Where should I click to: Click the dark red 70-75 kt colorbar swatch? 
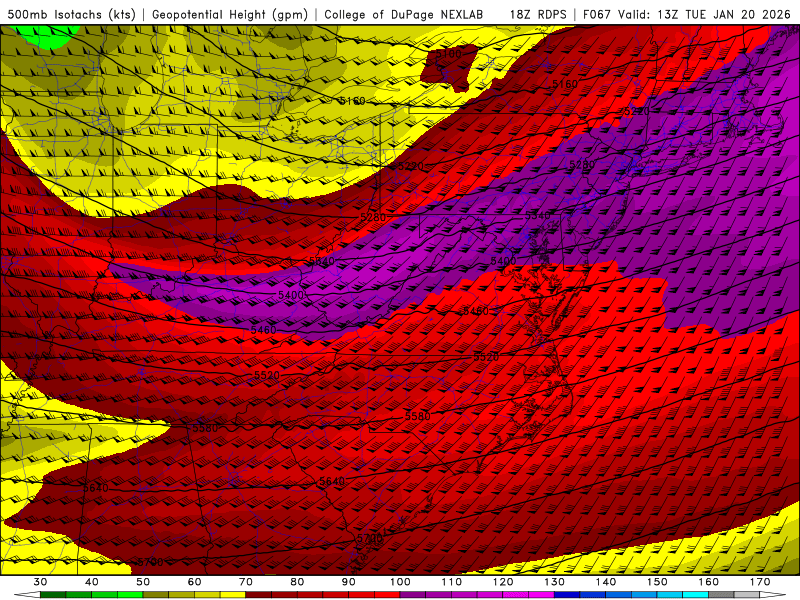point(259,595)
